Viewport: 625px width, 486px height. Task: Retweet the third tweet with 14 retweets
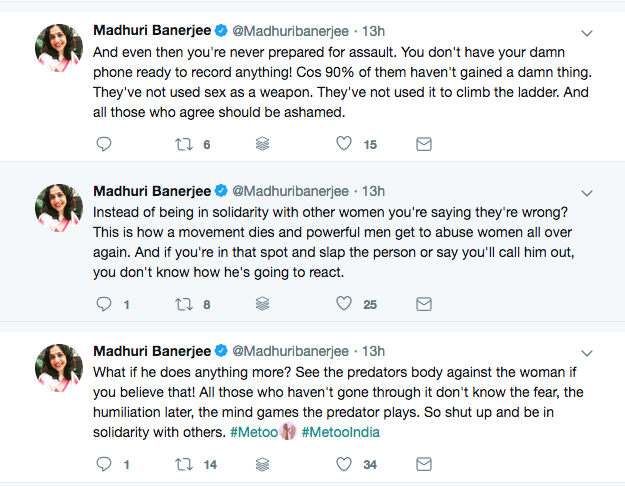[x=182, y=464]
